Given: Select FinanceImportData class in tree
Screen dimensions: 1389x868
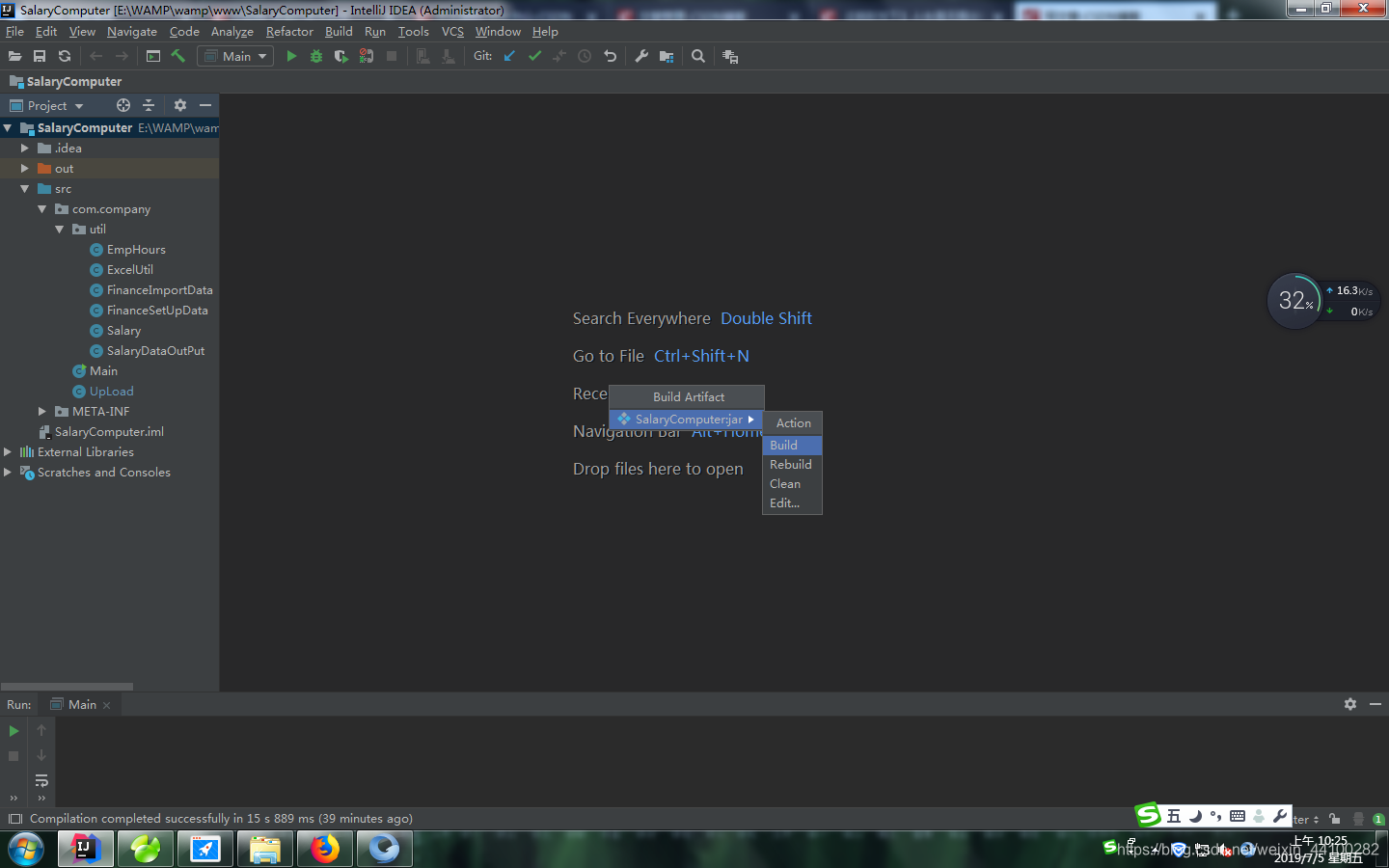Looking at the screenshot, I should 159,289.
